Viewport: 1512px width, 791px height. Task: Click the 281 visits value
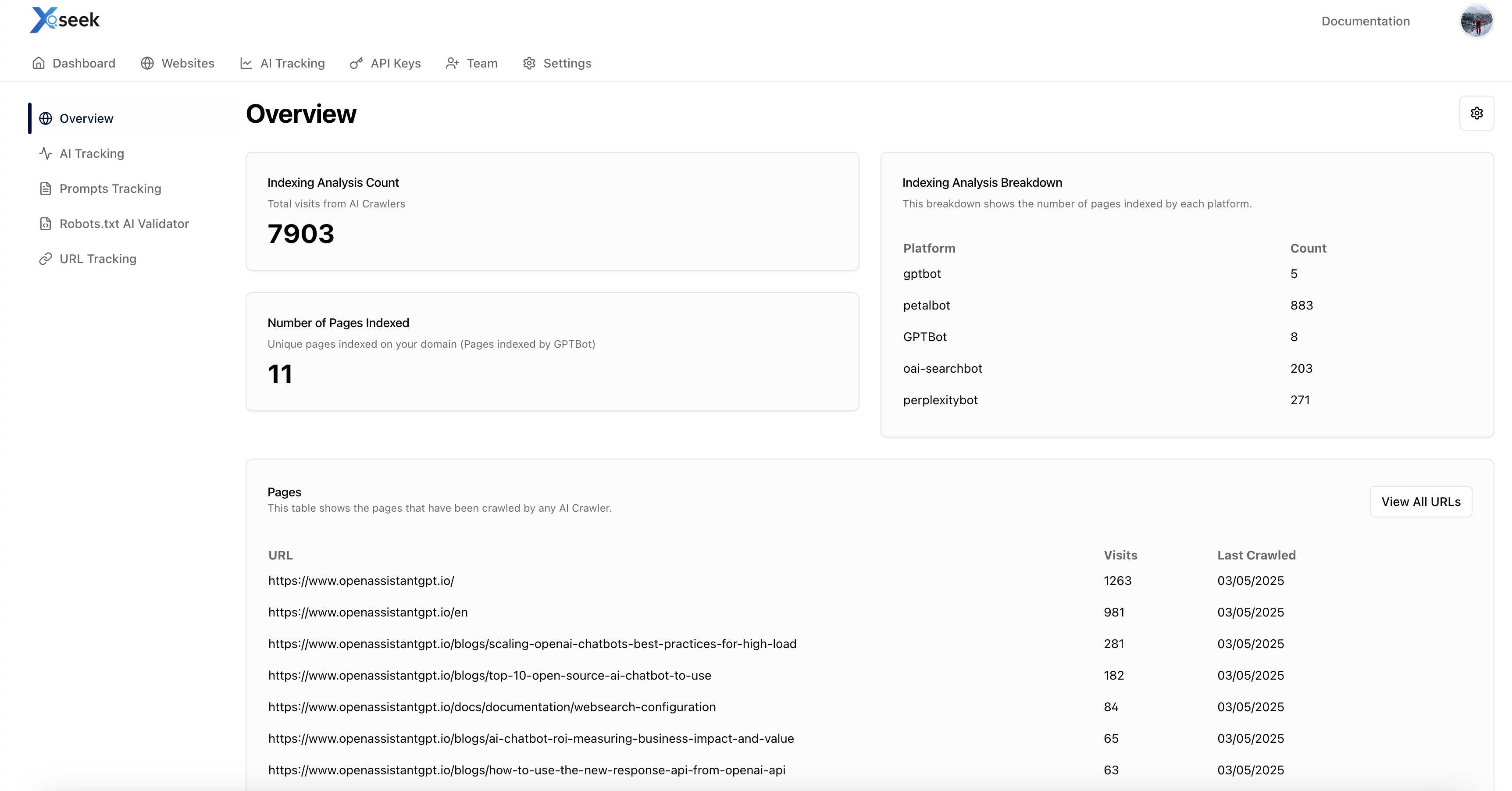(1113, 644)
